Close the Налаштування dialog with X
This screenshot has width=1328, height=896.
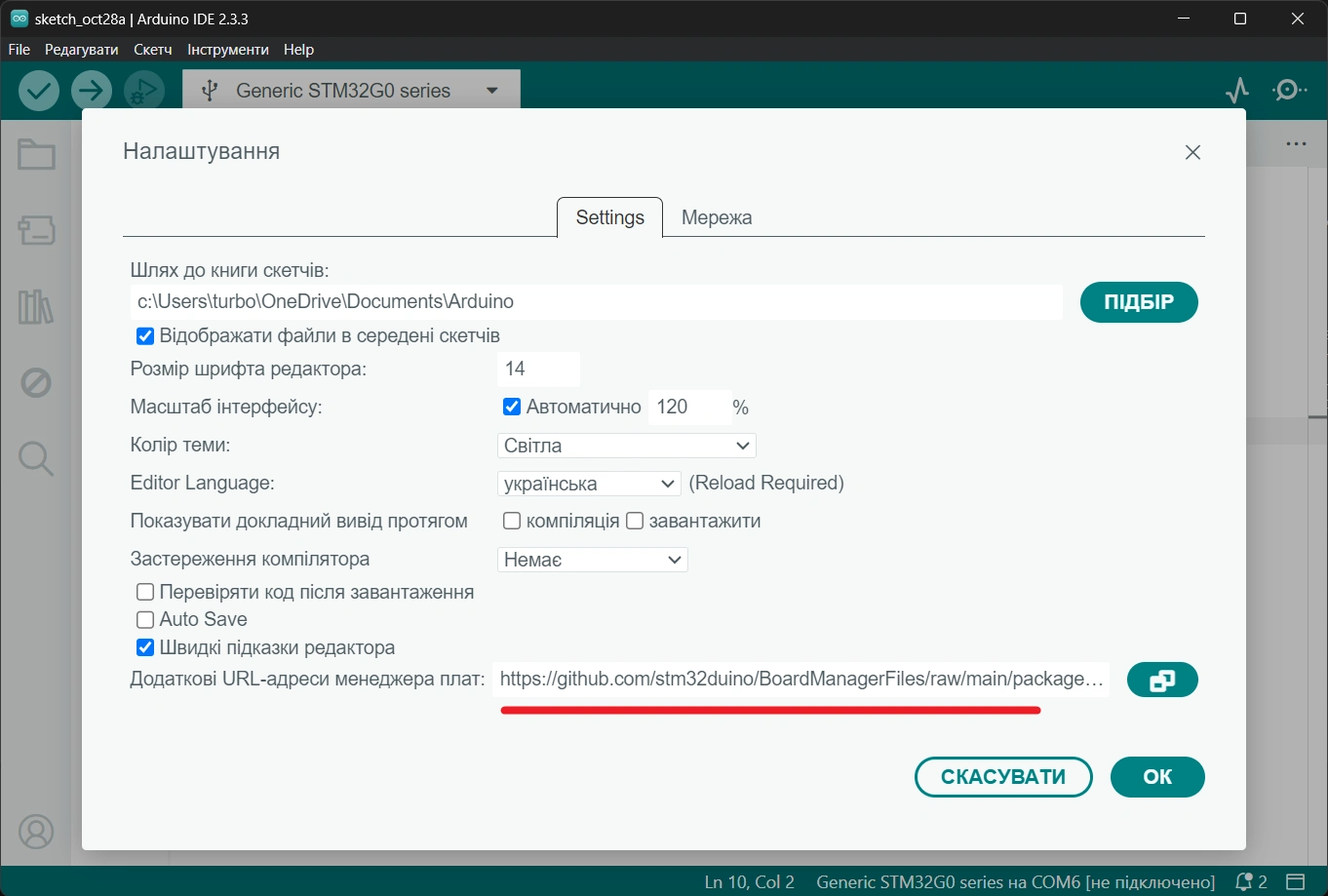(1192, 152)
